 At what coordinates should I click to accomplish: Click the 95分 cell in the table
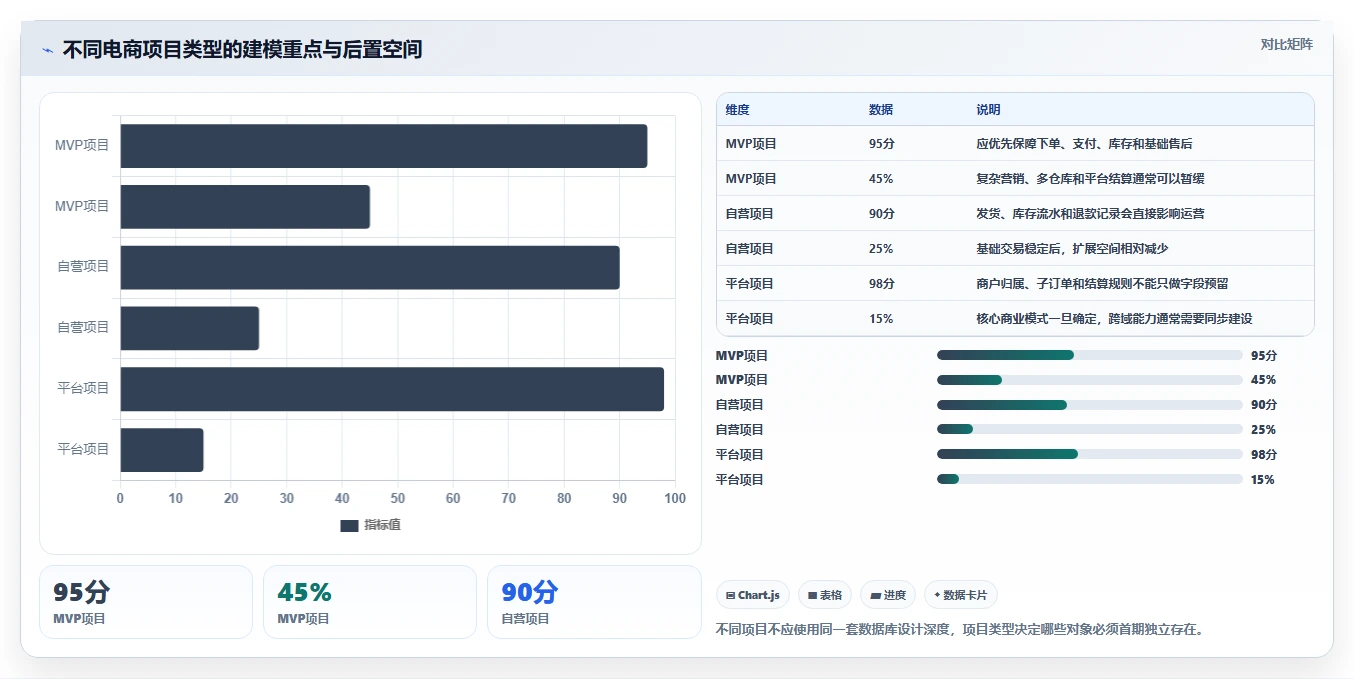click(x=882, y=144)
